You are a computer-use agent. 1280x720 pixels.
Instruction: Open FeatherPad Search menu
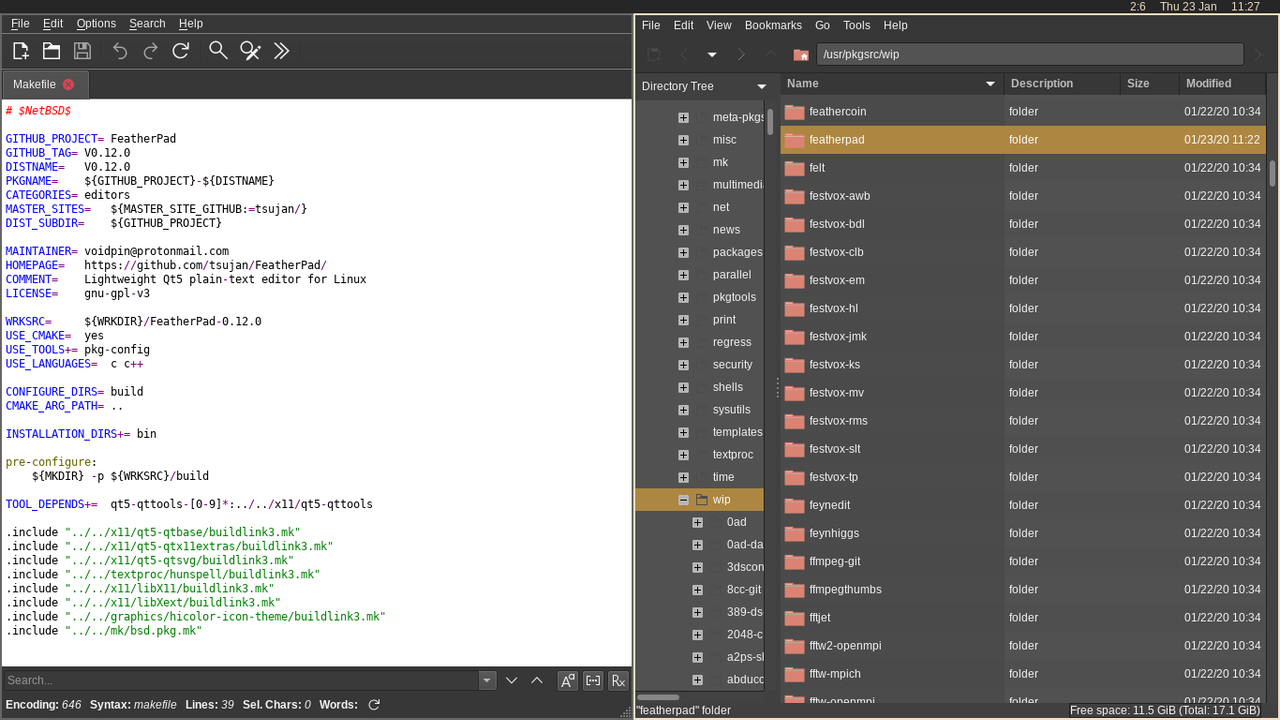coord(147,23)
